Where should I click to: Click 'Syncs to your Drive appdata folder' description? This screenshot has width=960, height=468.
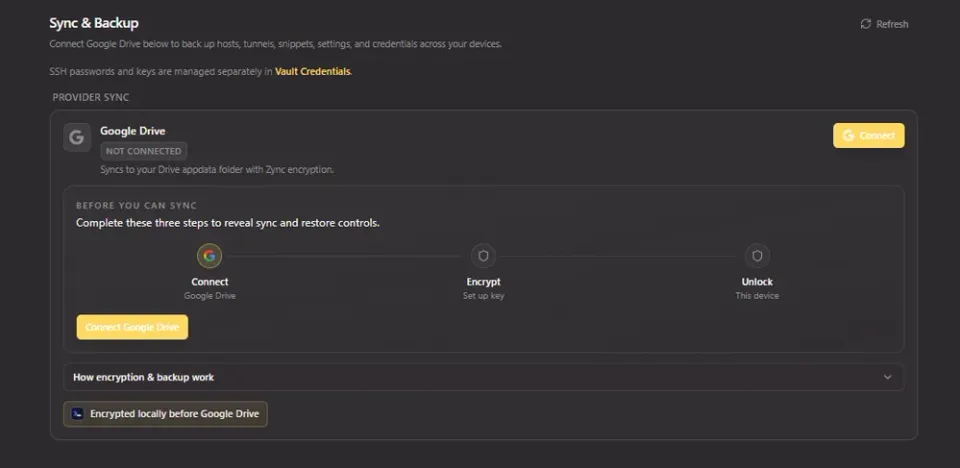pos(217,170)
